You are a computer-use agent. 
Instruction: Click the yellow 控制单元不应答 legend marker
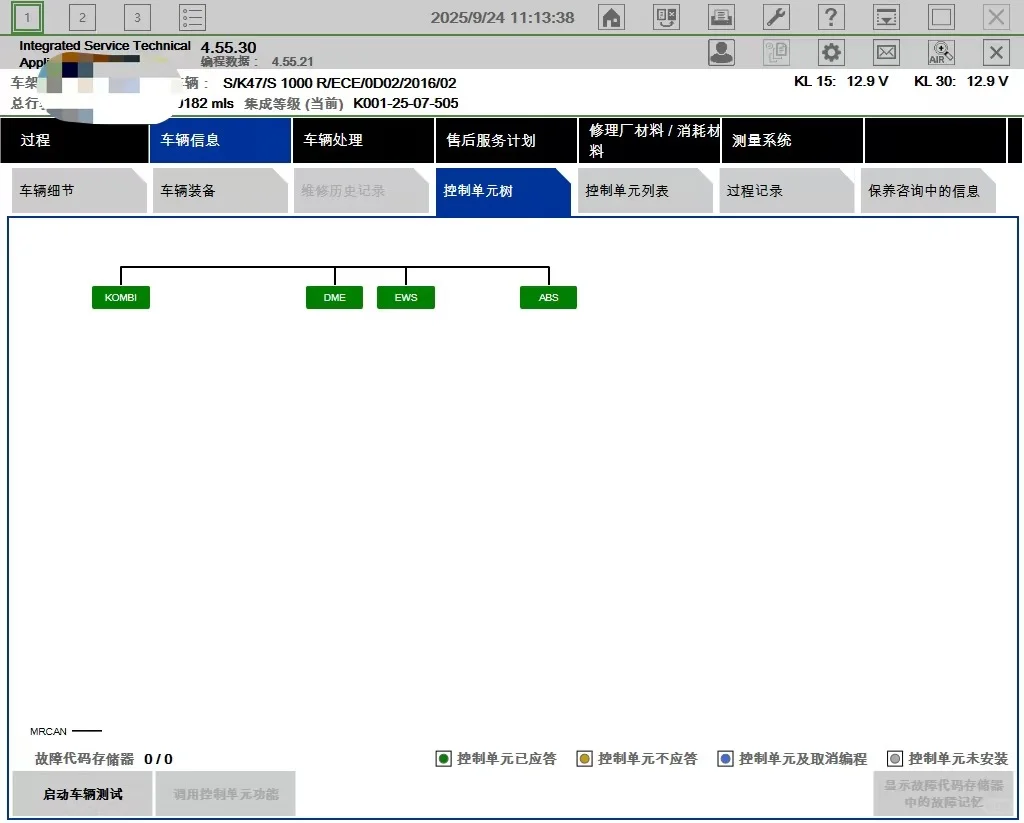click(x=584, y=759)
